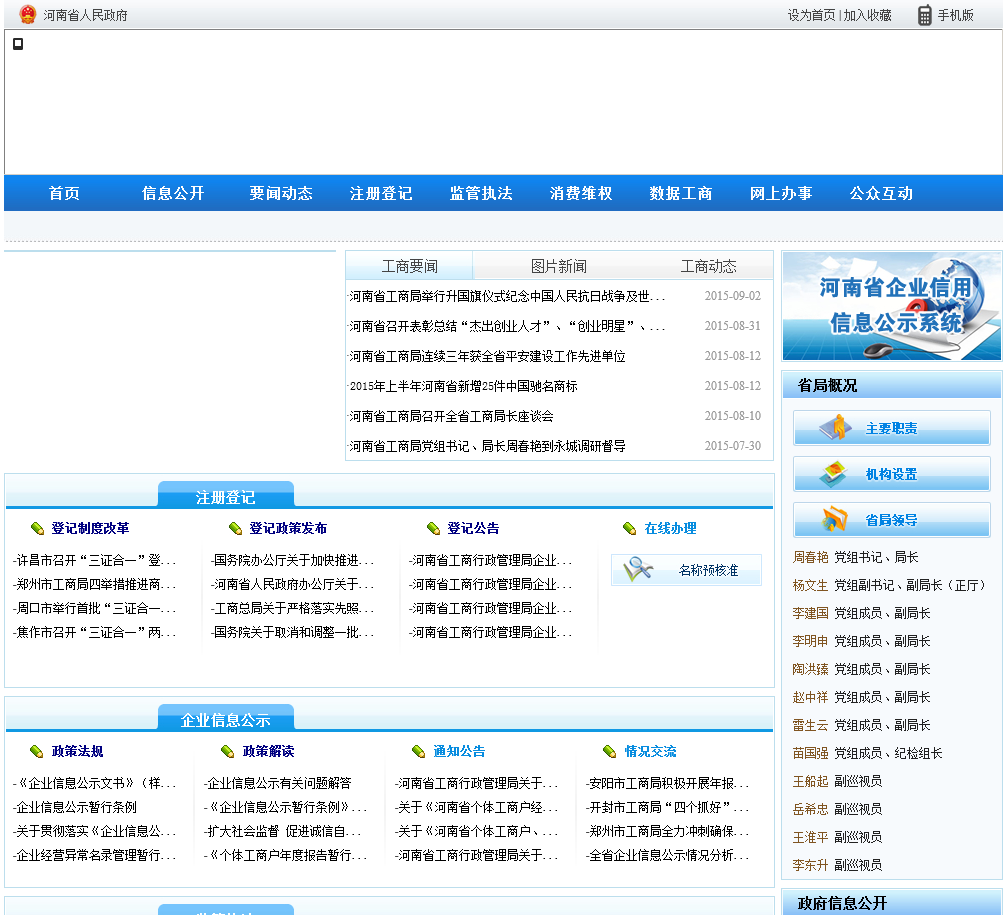This screenshot has width=1007, height=915.
Task: Open leader profile 杨文生
Action: pyautogui.click(x=810, y=586)
